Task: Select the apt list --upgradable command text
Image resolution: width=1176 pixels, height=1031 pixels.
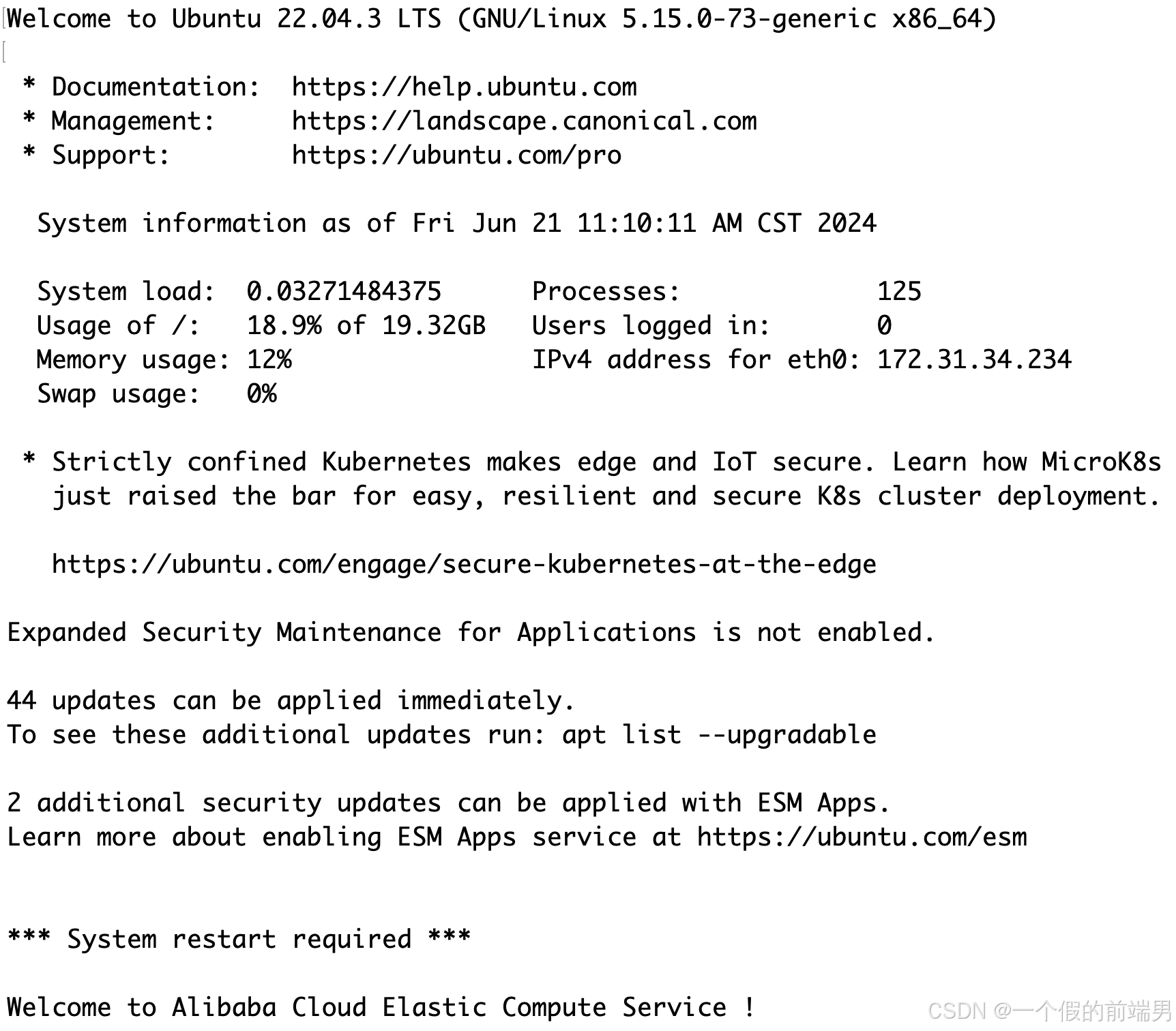Action: coord(719,735)
